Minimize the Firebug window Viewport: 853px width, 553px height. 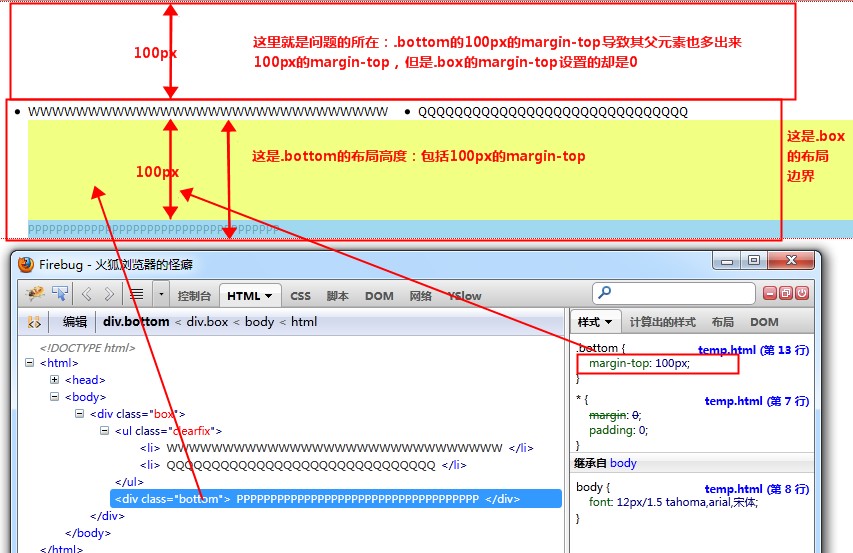point(727,261)
